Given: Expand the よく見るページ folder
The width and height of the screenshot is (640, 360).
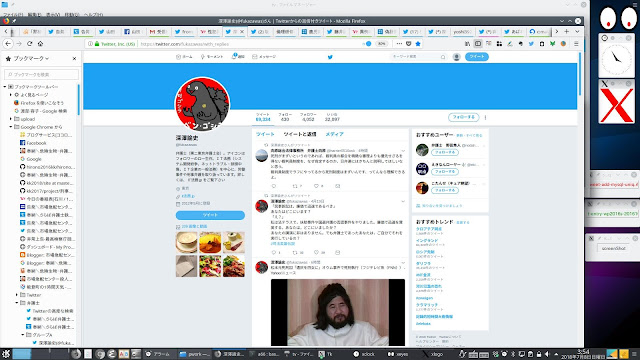Looking at the screenshot, I should pyautogui.click(x=11, y=95).
